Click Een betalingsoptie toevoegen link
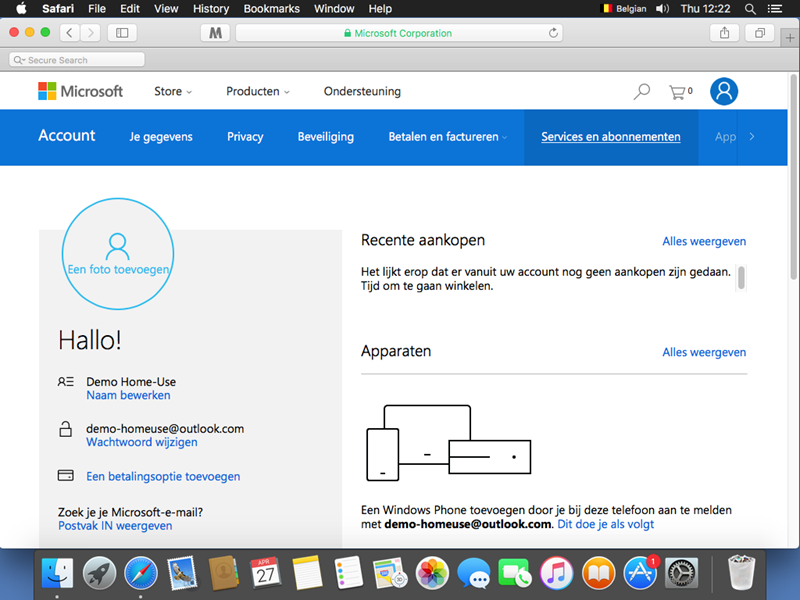 [163, 477]
